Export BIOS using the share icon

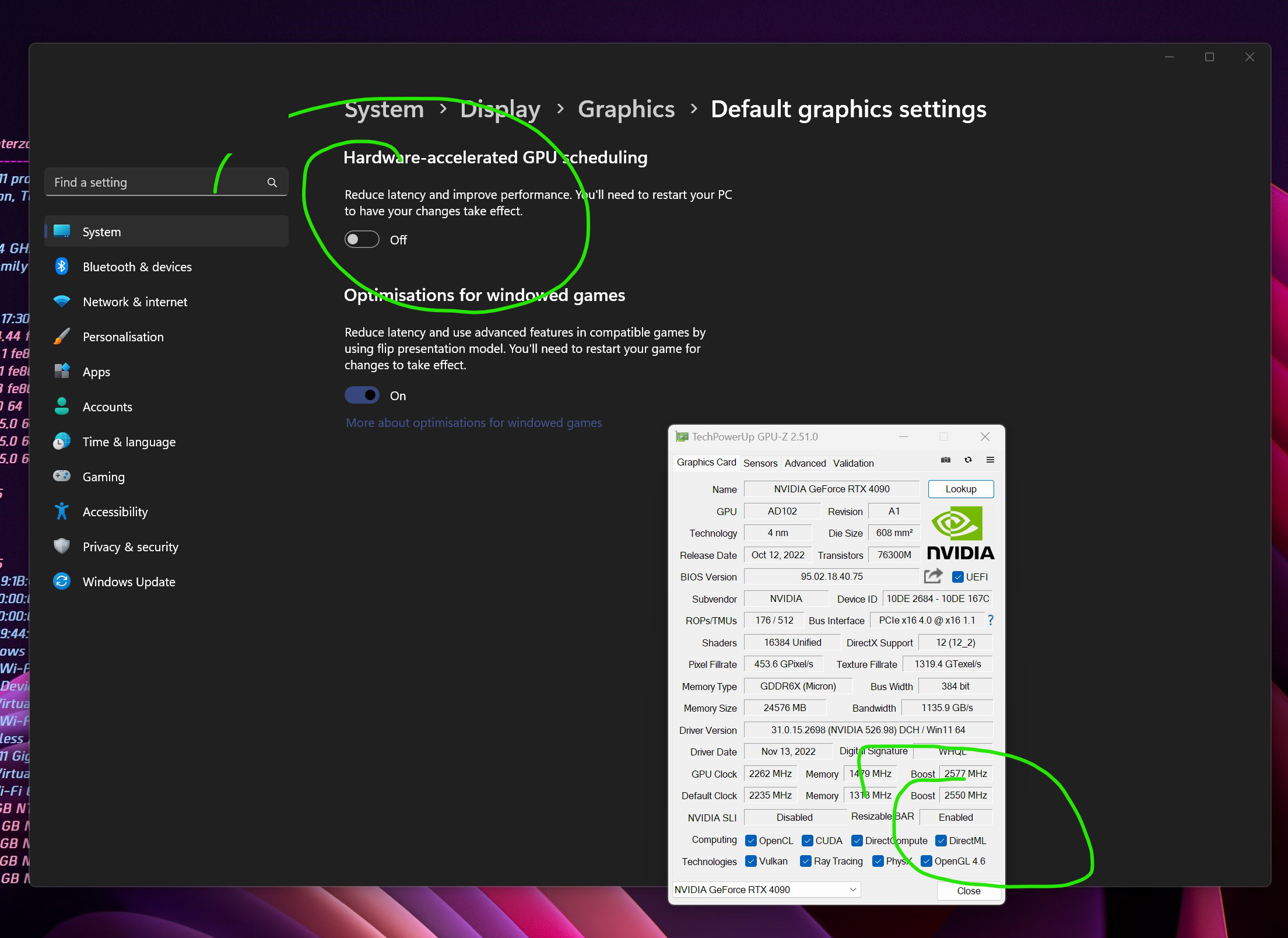click(x=933, y=576)
